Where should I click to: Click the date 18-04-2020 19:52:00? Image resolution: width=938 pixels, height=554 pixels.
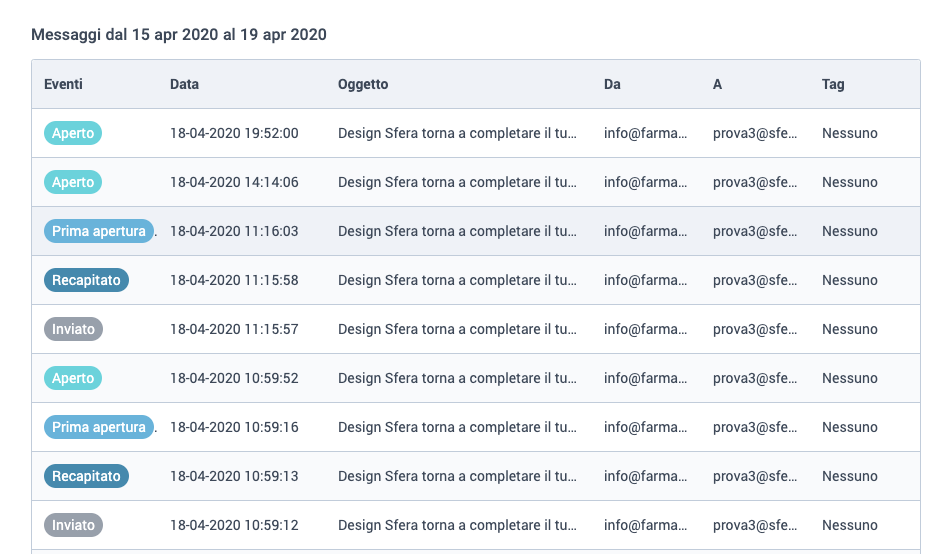point(234,133)
